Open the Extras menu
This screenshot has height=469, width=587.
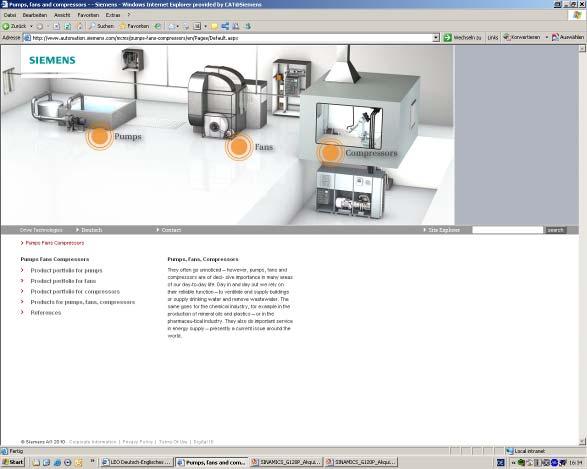(113, 15)
